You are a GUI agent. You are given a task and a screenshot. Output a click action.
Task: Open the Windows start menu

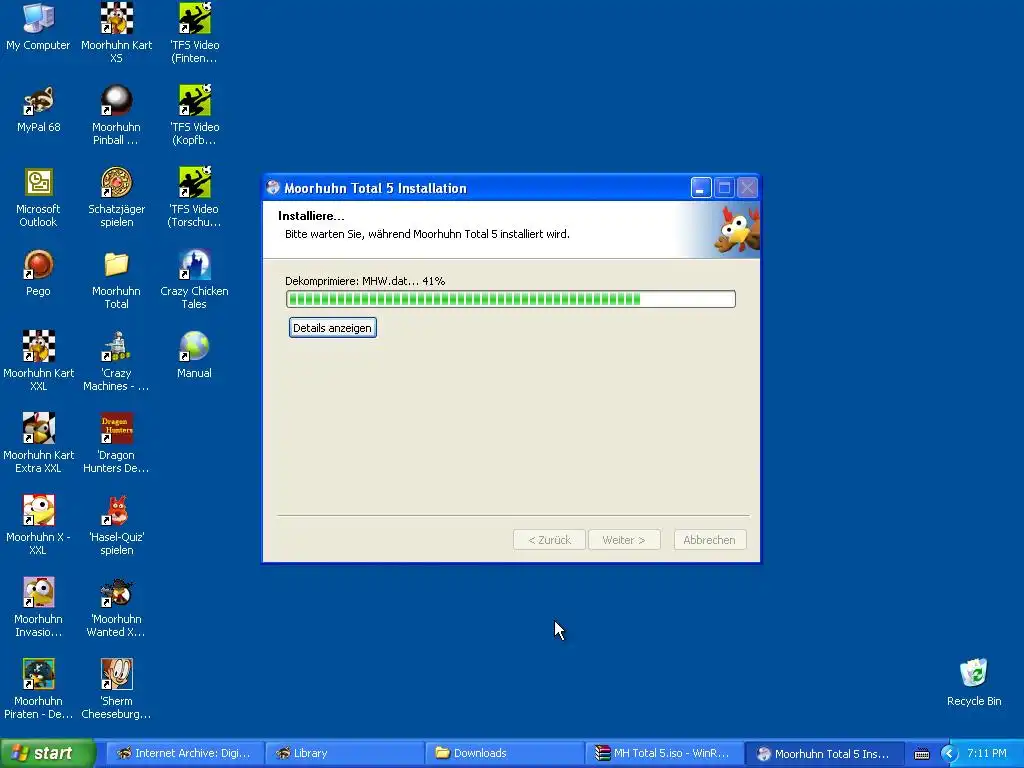point(47,753)
